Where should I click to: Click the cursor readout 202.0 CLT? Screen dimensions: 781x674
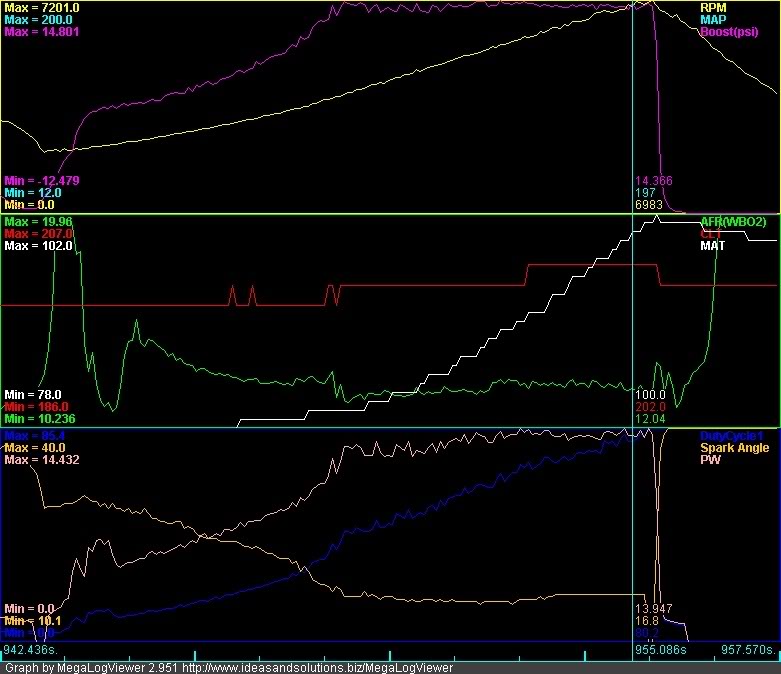point(651,407)
